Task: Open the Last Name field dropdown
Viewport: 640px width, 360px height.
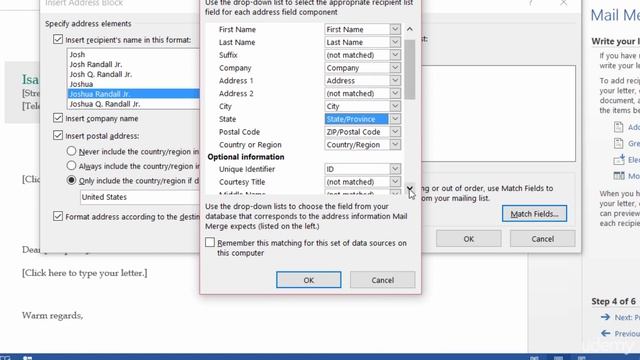Action: coord(395,42)
